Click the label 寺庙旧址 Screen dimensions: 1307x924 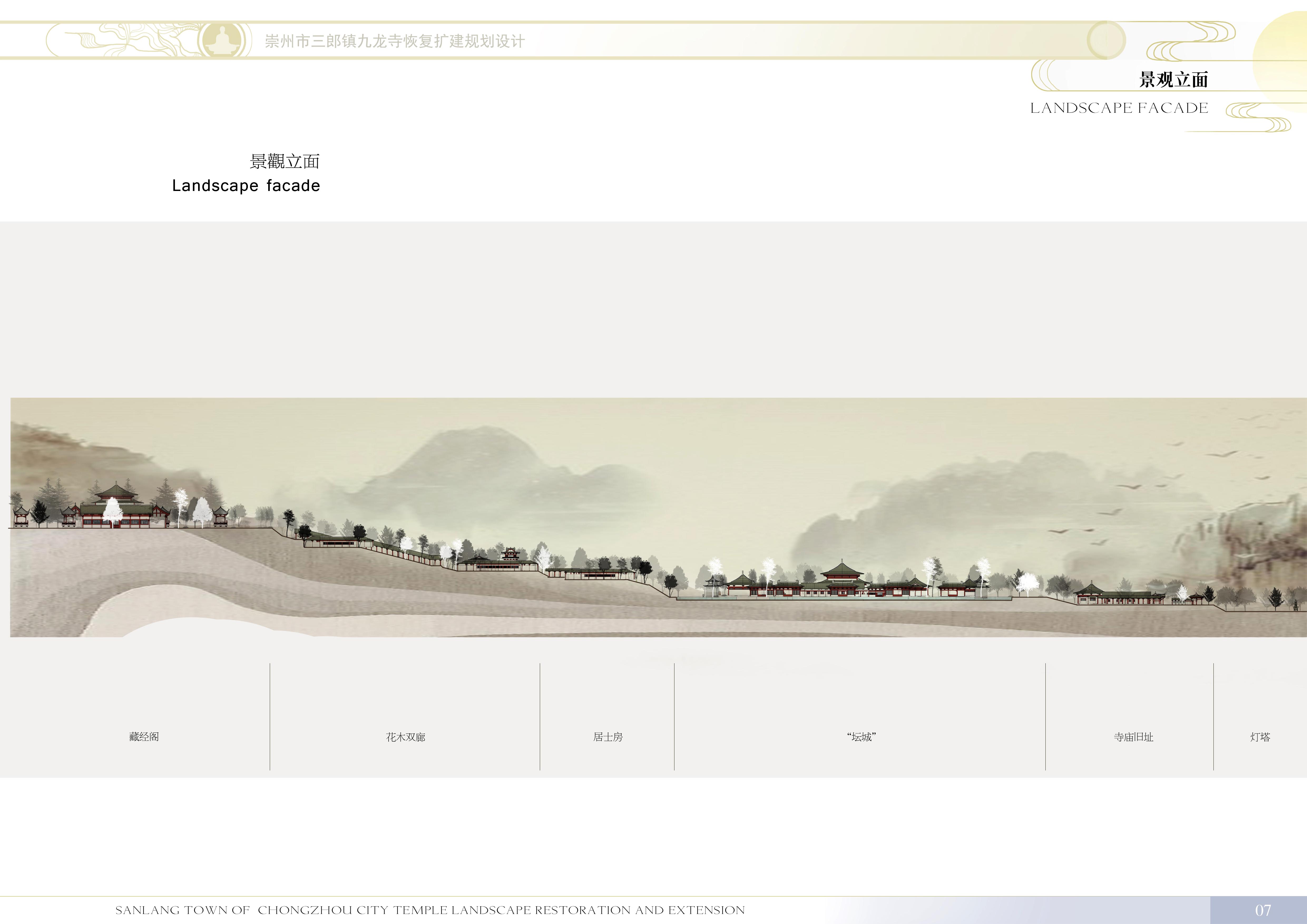point(1133,737)
